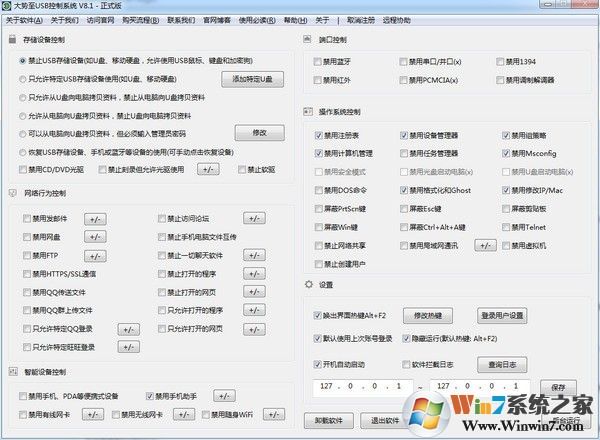Viewport: 600px width, 440px height.
Task: Click the app icon in the title bar
Action: (6, 6)
